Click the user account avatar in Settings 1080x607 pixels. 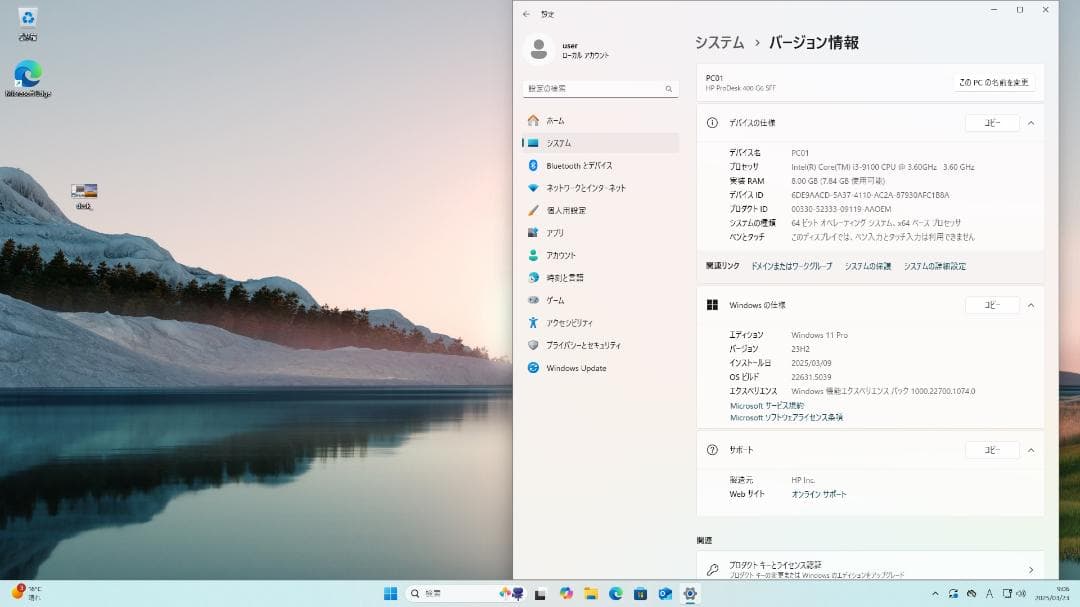click(x=540, y=49)
